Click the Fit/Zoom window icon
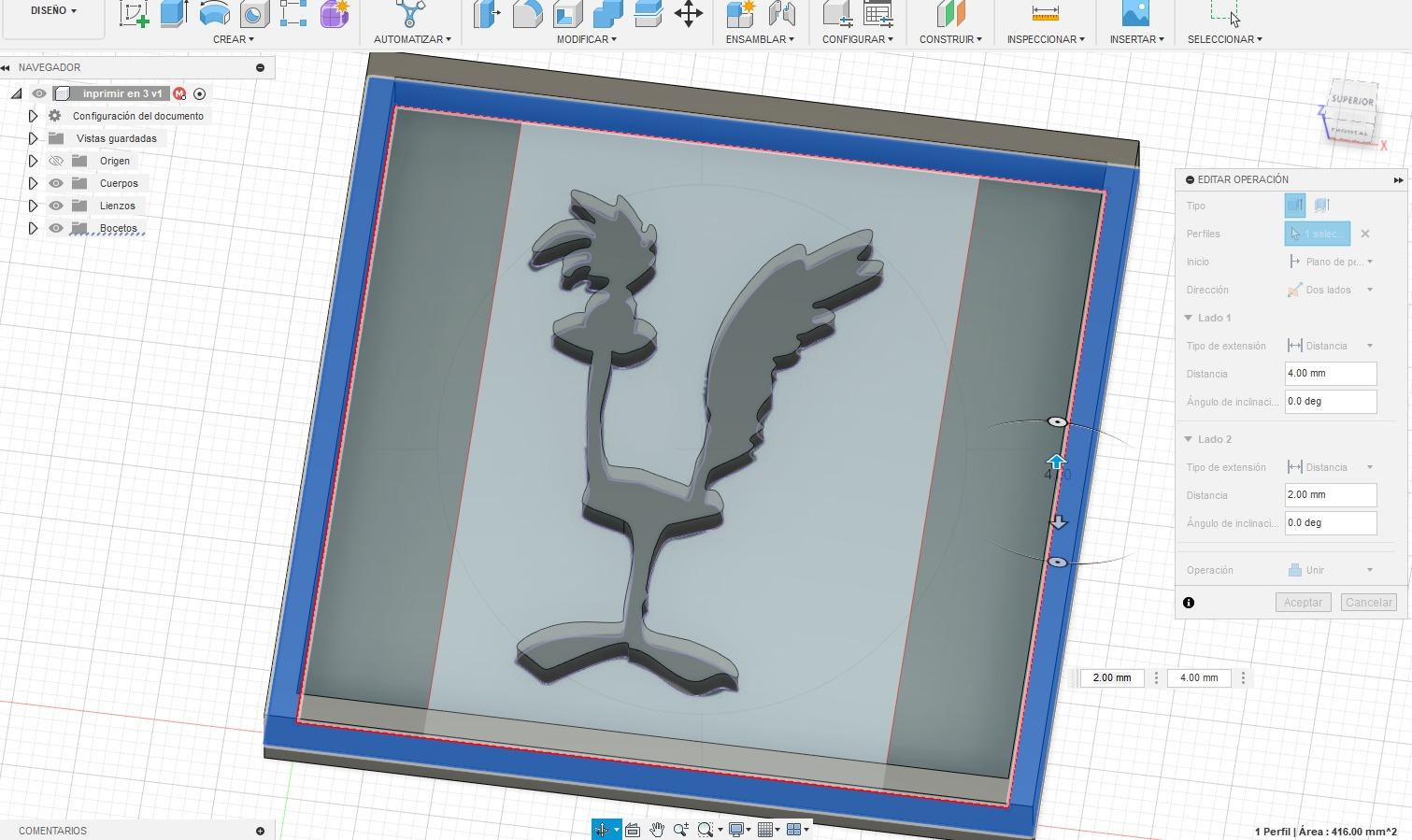 point(706,830)
